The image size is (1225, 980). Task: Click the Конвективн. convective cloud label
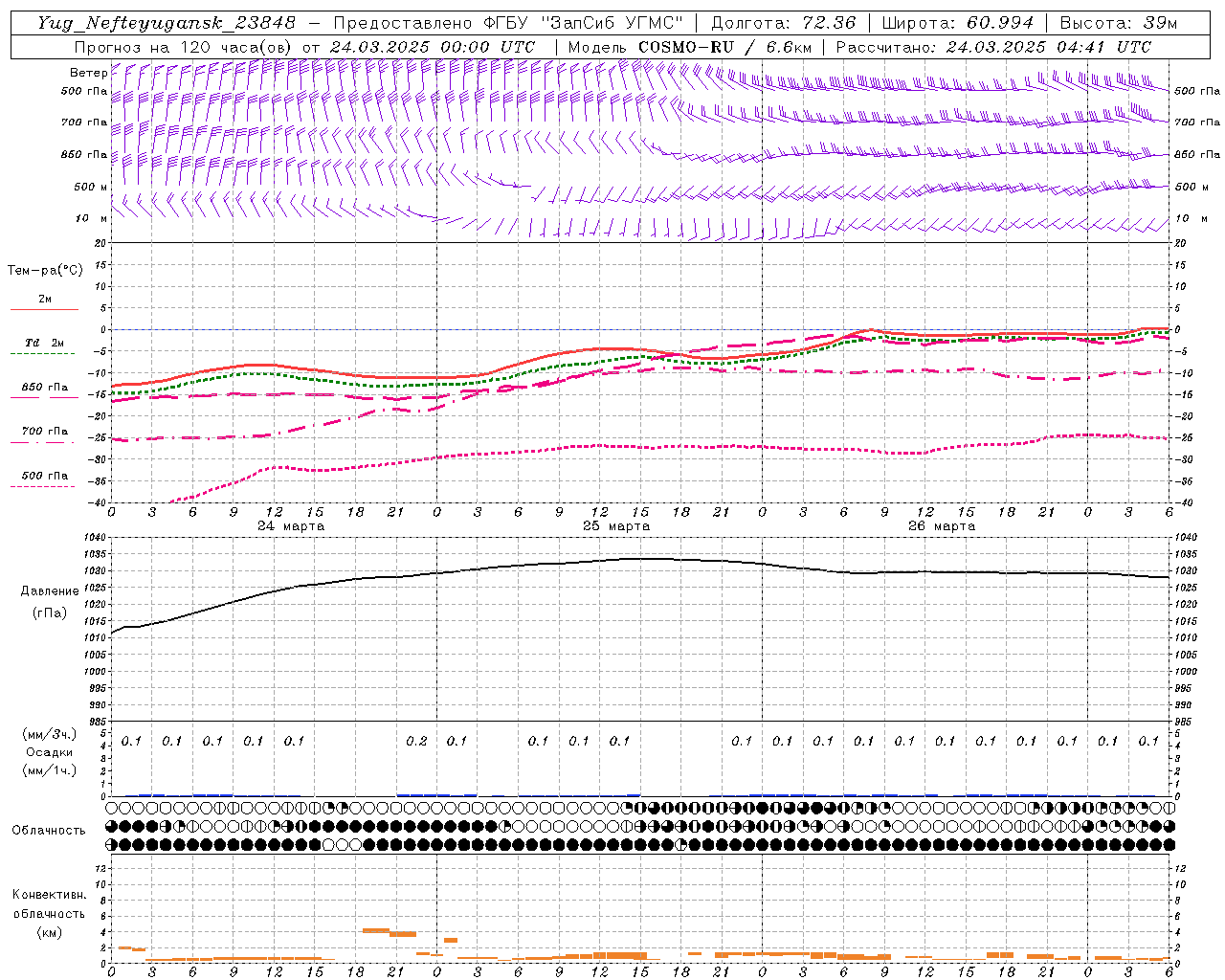[49, 895]
